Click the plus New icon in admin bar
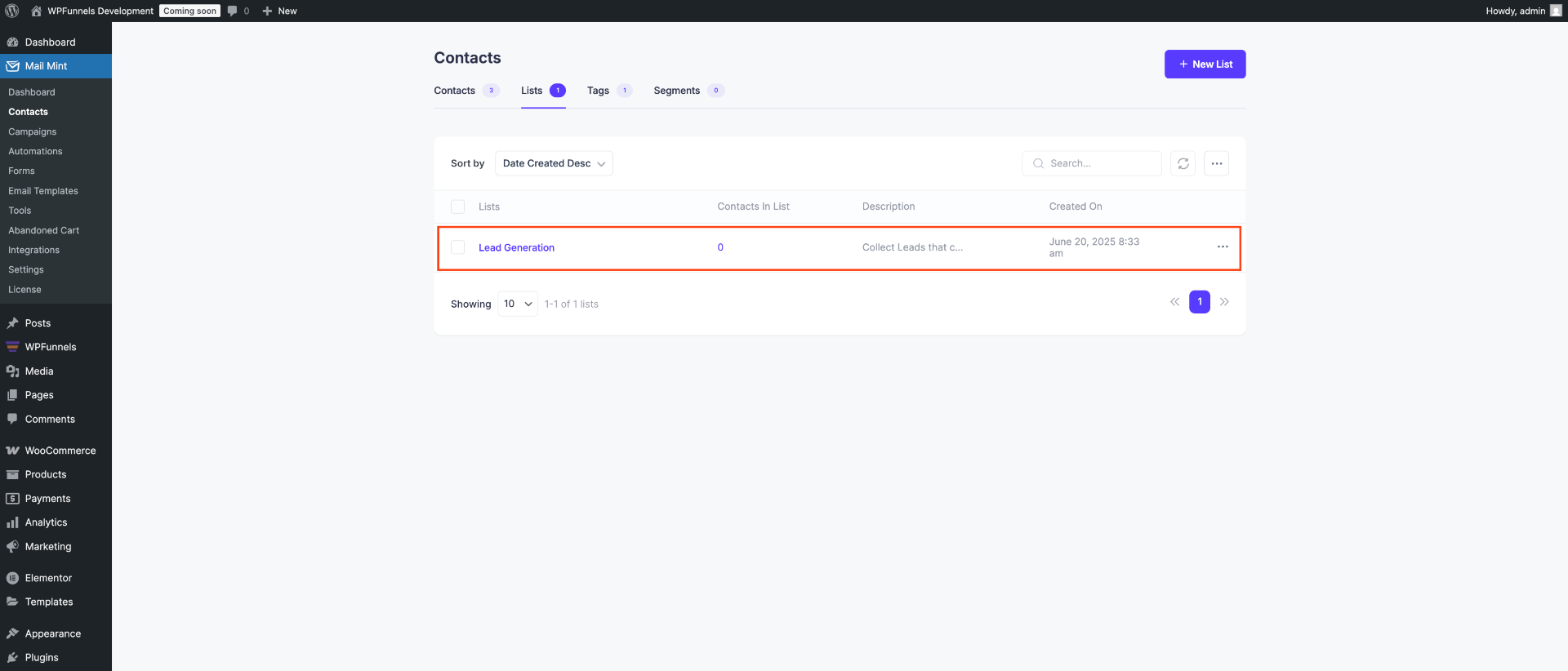This screenshot has width=1568, height=671. [267, 11]
